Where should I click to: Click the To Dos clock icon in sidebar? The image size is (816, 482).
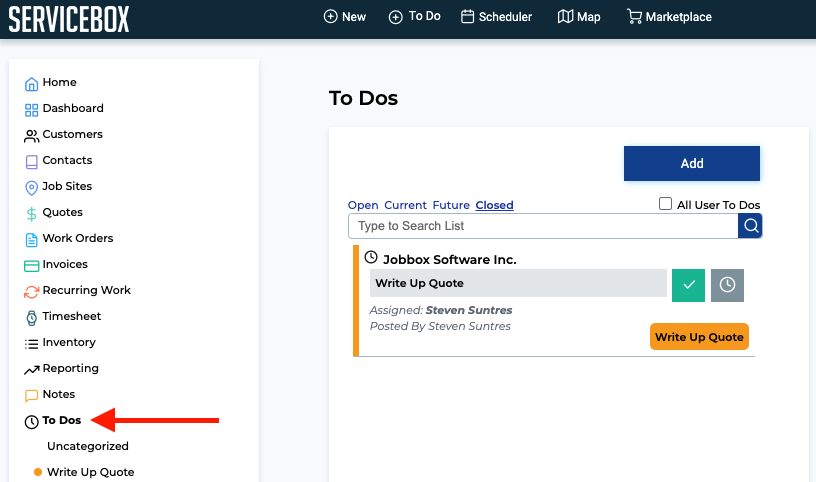(x=31, y=422)
